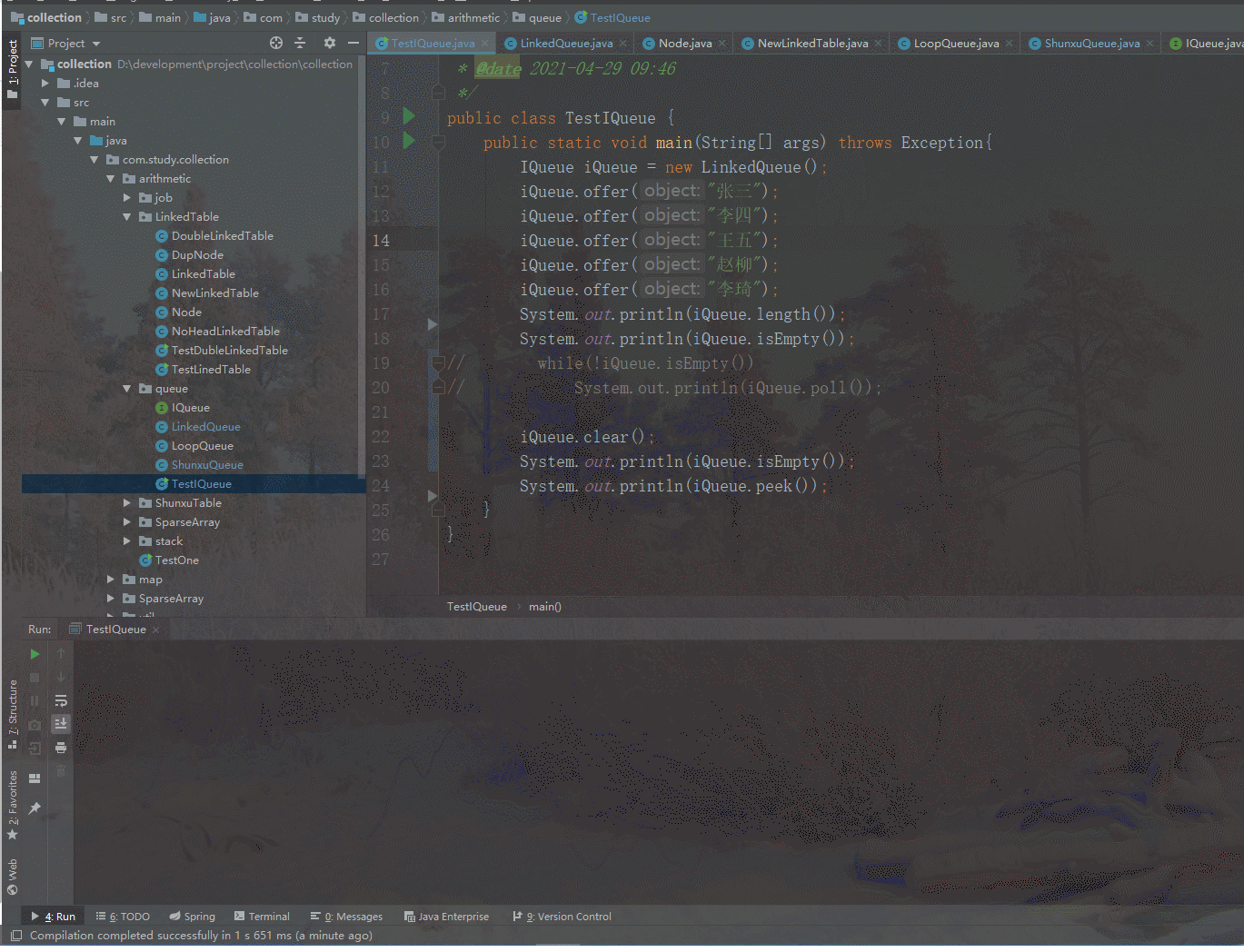Toggle the Project tool window from the left stripe
Viewport: 1244px width, 952px height.
(x=13, y=69)
